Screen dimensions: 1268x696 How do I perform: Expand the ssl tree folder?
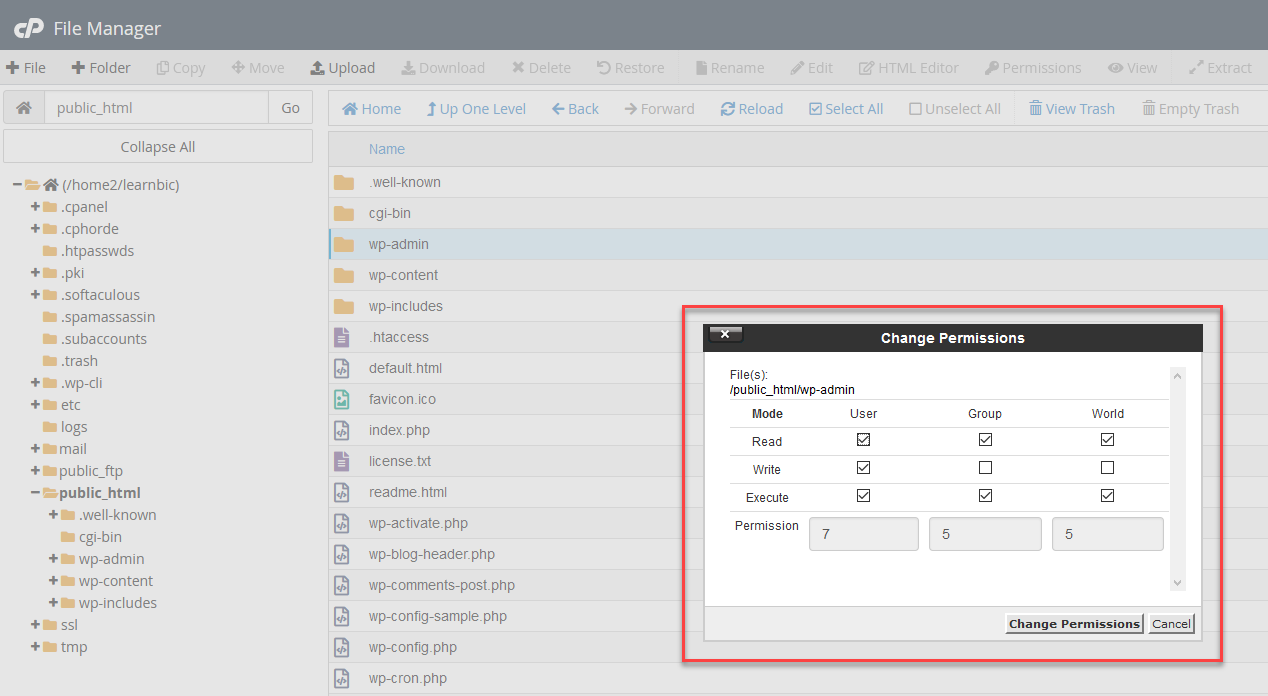tap(35, 625)
